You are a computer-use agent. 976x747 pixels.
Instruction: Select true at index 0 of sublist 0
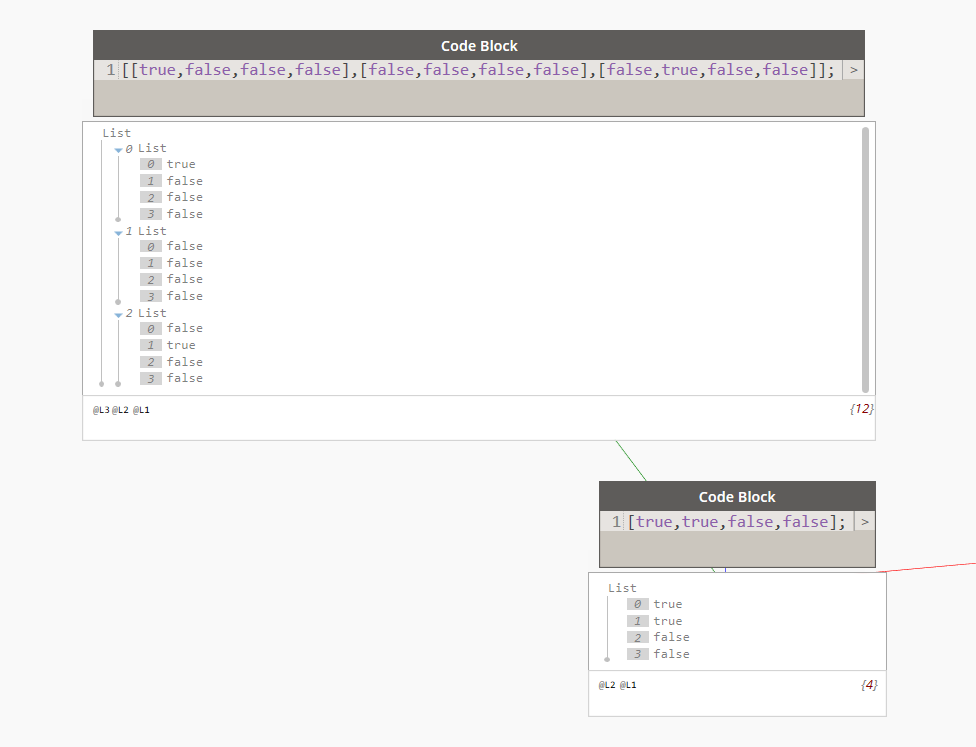click(181, 164)
